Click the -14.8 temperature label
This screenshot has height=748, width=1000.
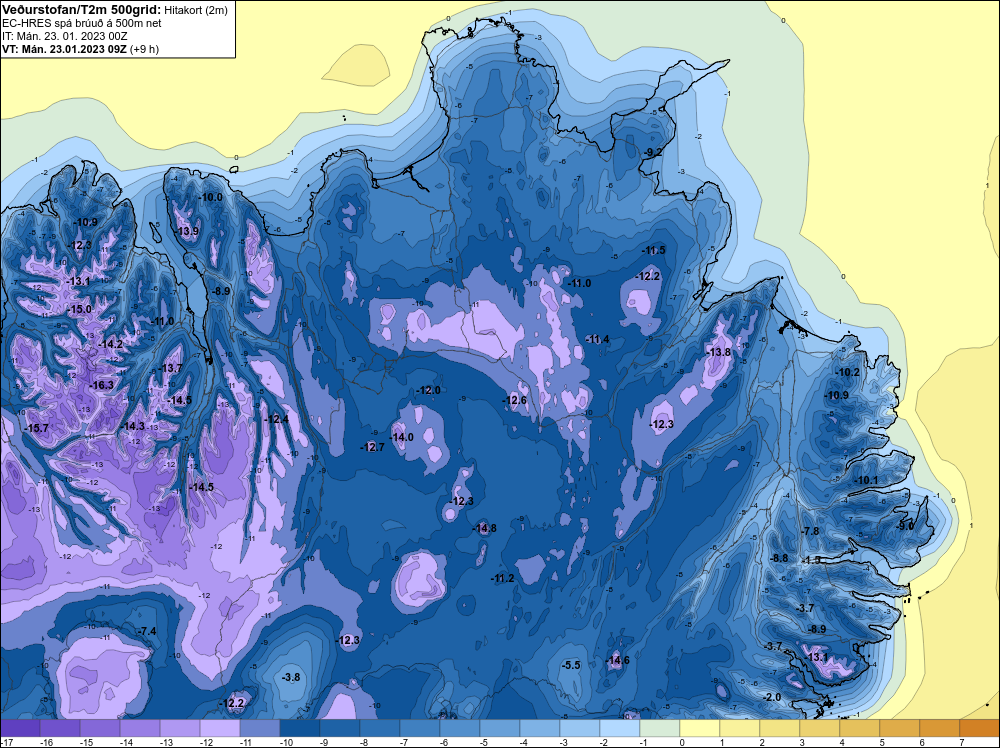(x=485, y=528)
